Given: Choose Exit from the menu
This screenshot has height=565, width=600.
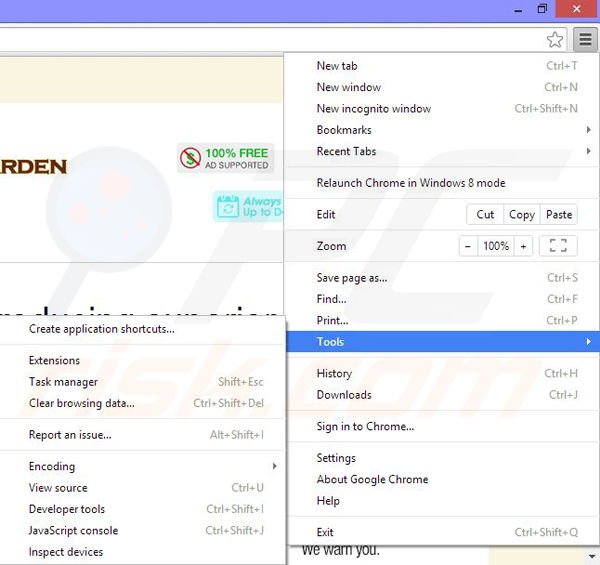Looking at the screenshot, I should coord(443,532).
